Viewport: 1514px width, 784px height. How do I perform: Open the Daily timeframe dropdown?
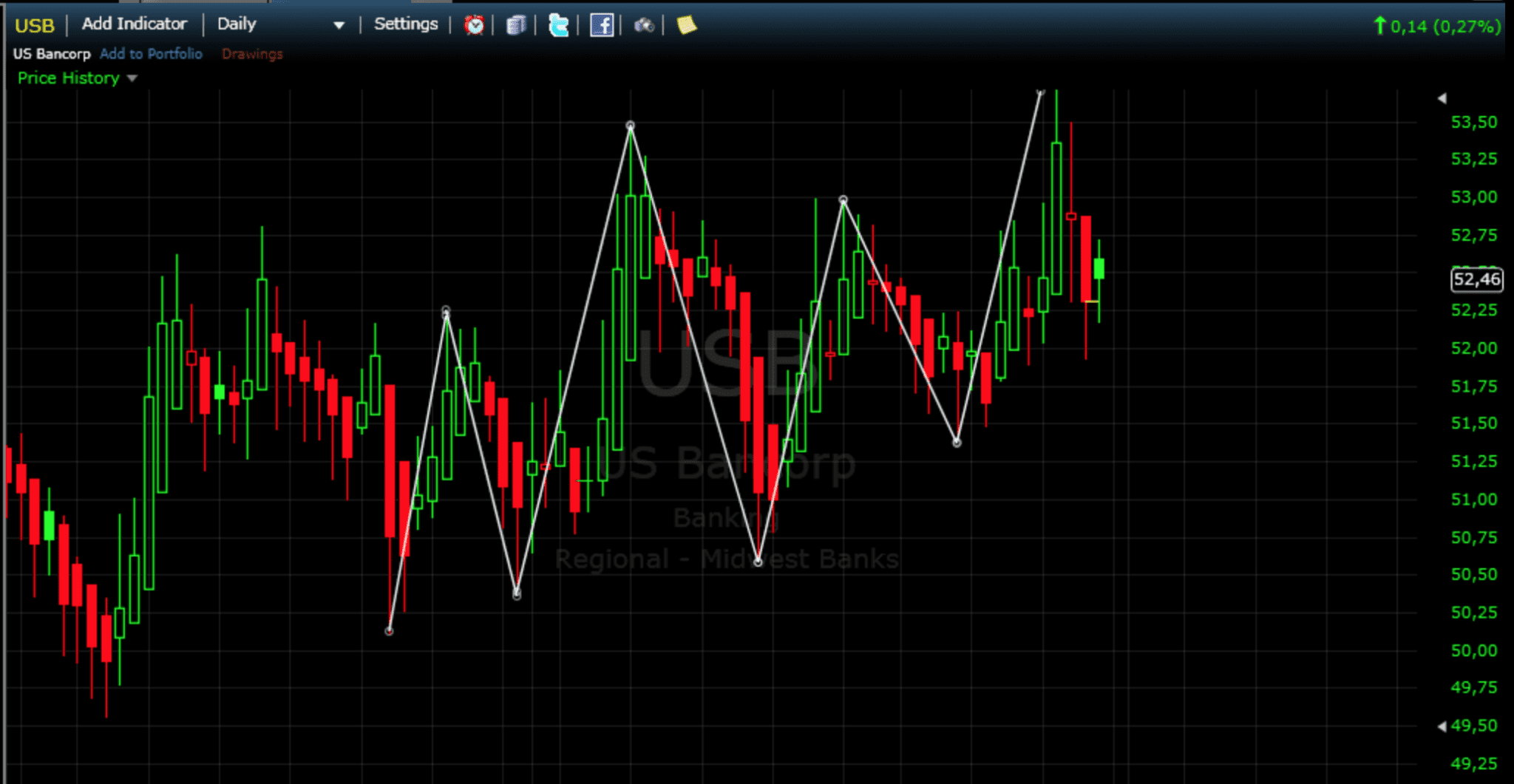pyautogui.click(x=280, y=24)
